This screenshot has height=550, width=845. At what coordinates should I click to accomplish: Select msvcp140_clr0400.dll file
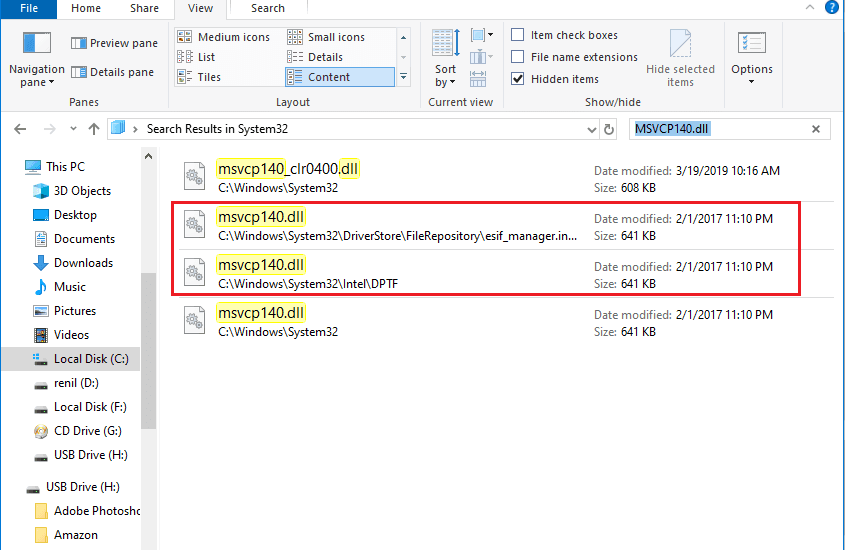[x=505, y=178]
